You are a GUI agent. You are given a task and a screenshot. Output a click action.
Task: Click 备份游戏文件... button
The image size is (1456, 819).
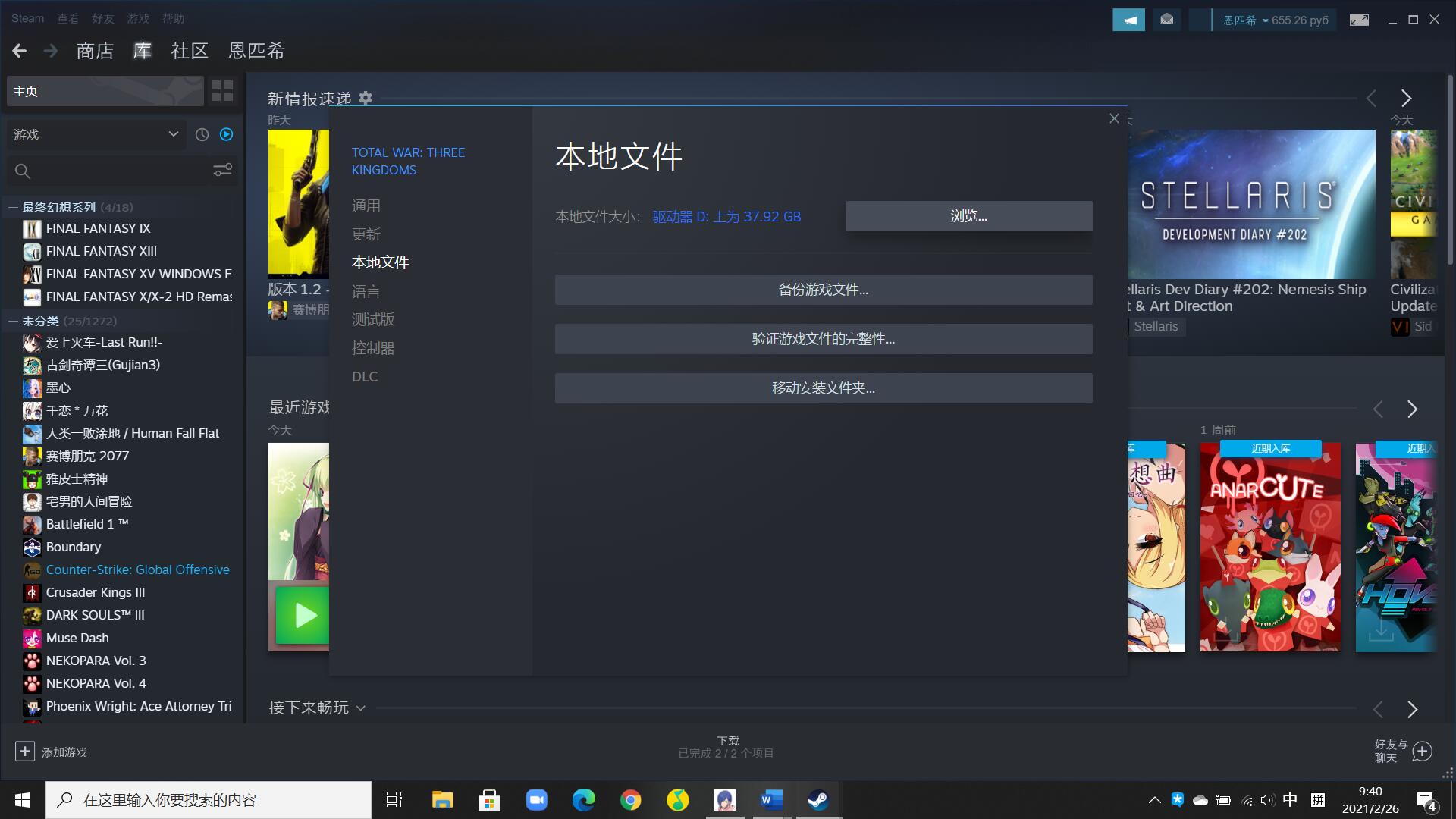pyautogui.click(x=824, y=290)
